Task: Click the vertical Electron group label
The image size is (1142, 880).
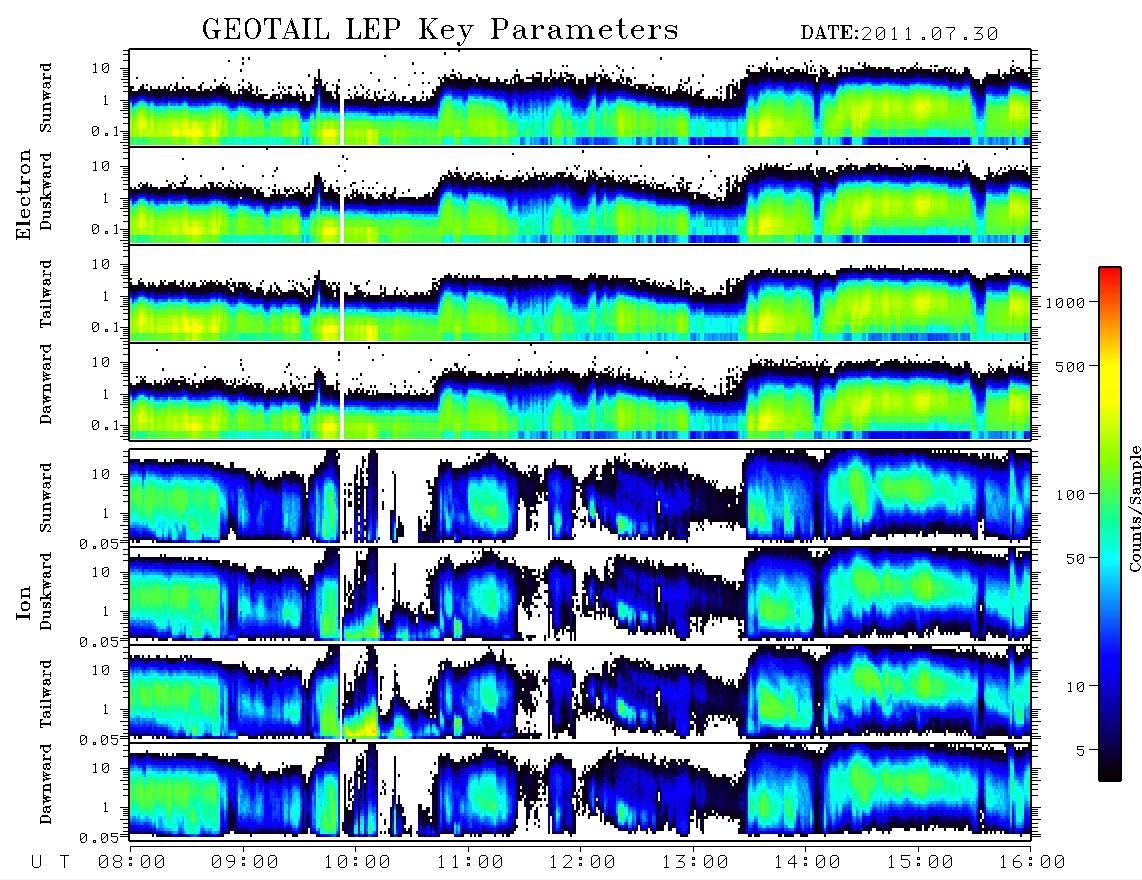Action: pos(23,194)
